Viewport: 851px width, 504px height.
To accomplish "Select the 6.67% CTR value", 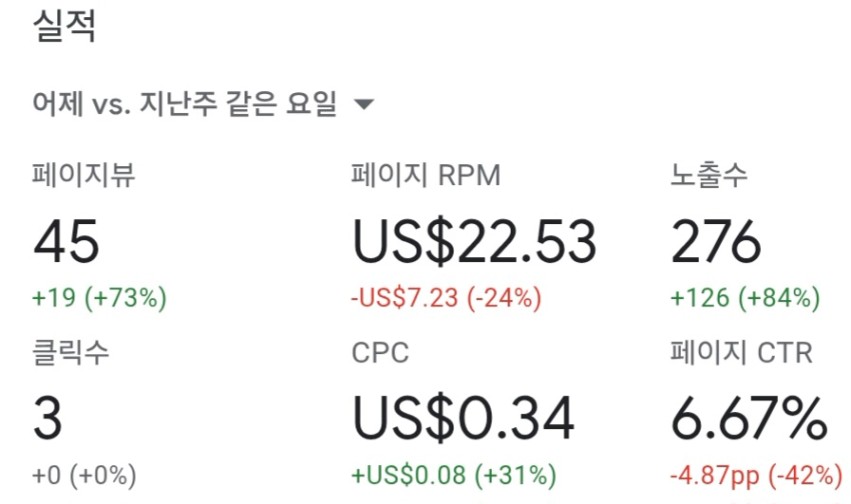I will click(x=749, y=418).
